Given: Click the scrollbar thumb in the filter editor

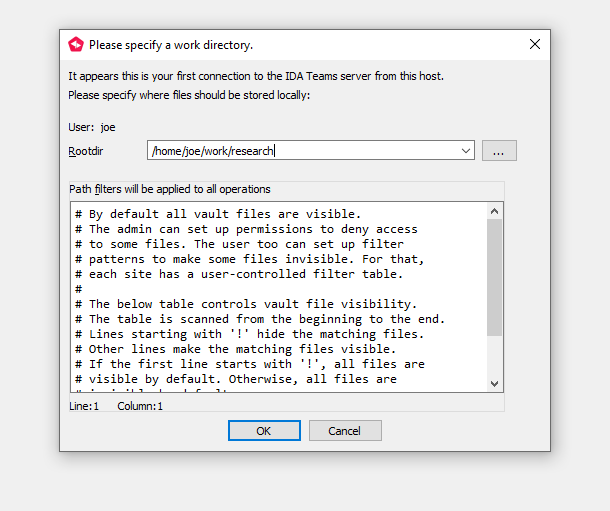Looking at the screenshot, I should pos(495,277).
